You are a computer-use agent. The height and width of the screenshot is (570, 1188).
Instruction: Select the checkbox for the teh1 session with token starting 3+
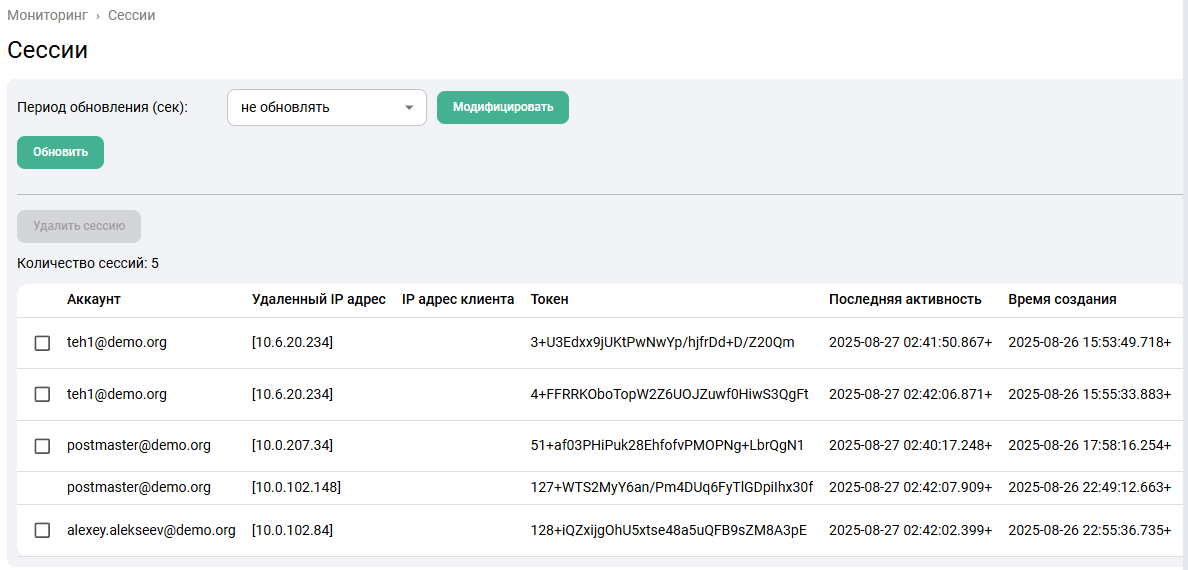(x=42, y=343)
